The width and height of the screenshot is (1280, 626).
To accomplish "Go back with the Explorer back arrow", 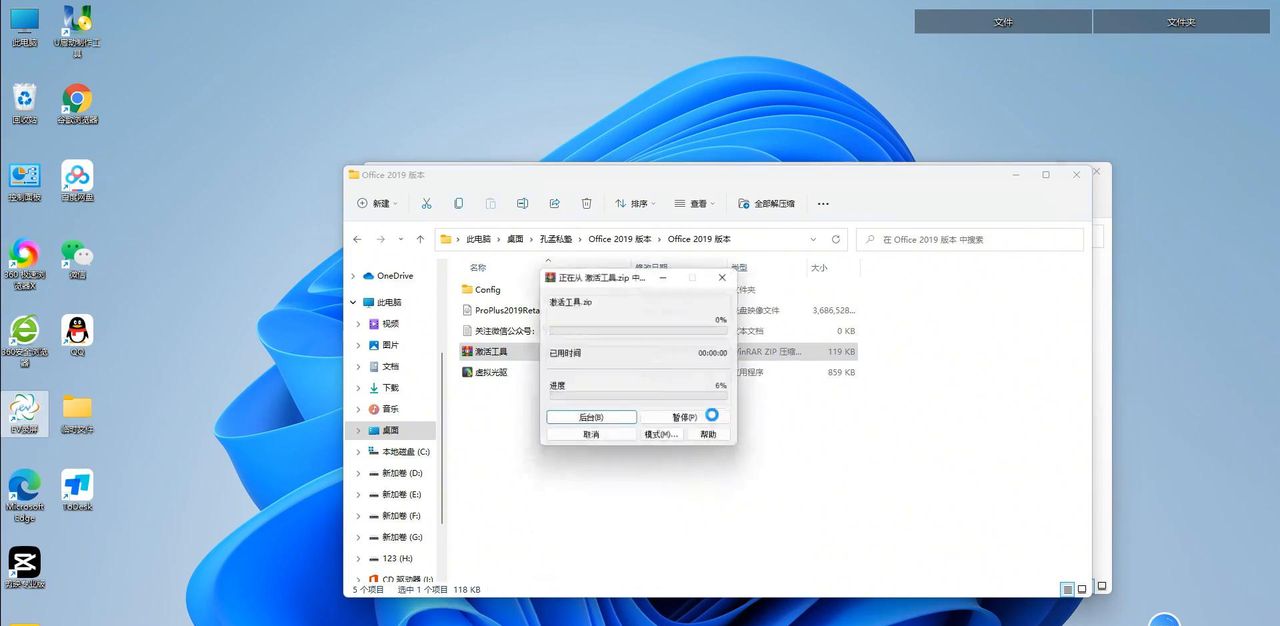I will click(x=358, y=240).
